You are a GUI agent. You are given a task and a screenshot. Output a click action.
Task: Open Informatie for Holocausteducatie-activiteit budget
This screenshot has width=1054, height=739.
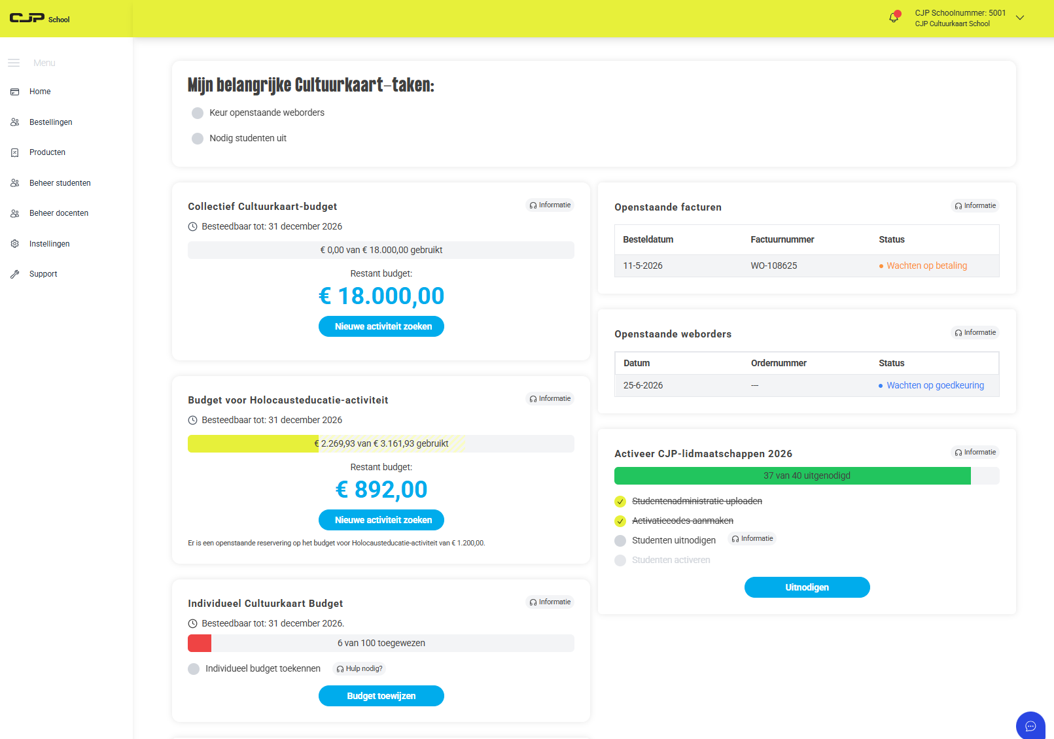click(550, 399)
